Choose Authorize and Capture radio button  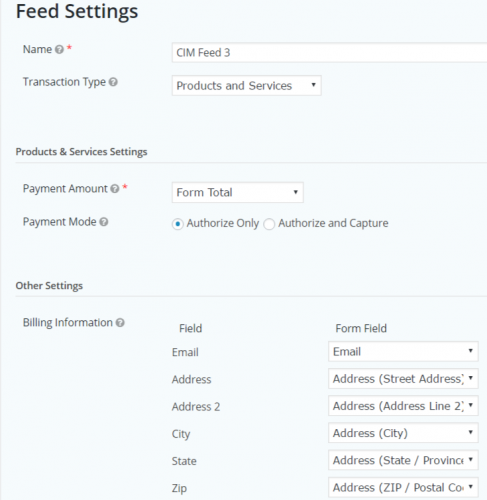(269, 224)
